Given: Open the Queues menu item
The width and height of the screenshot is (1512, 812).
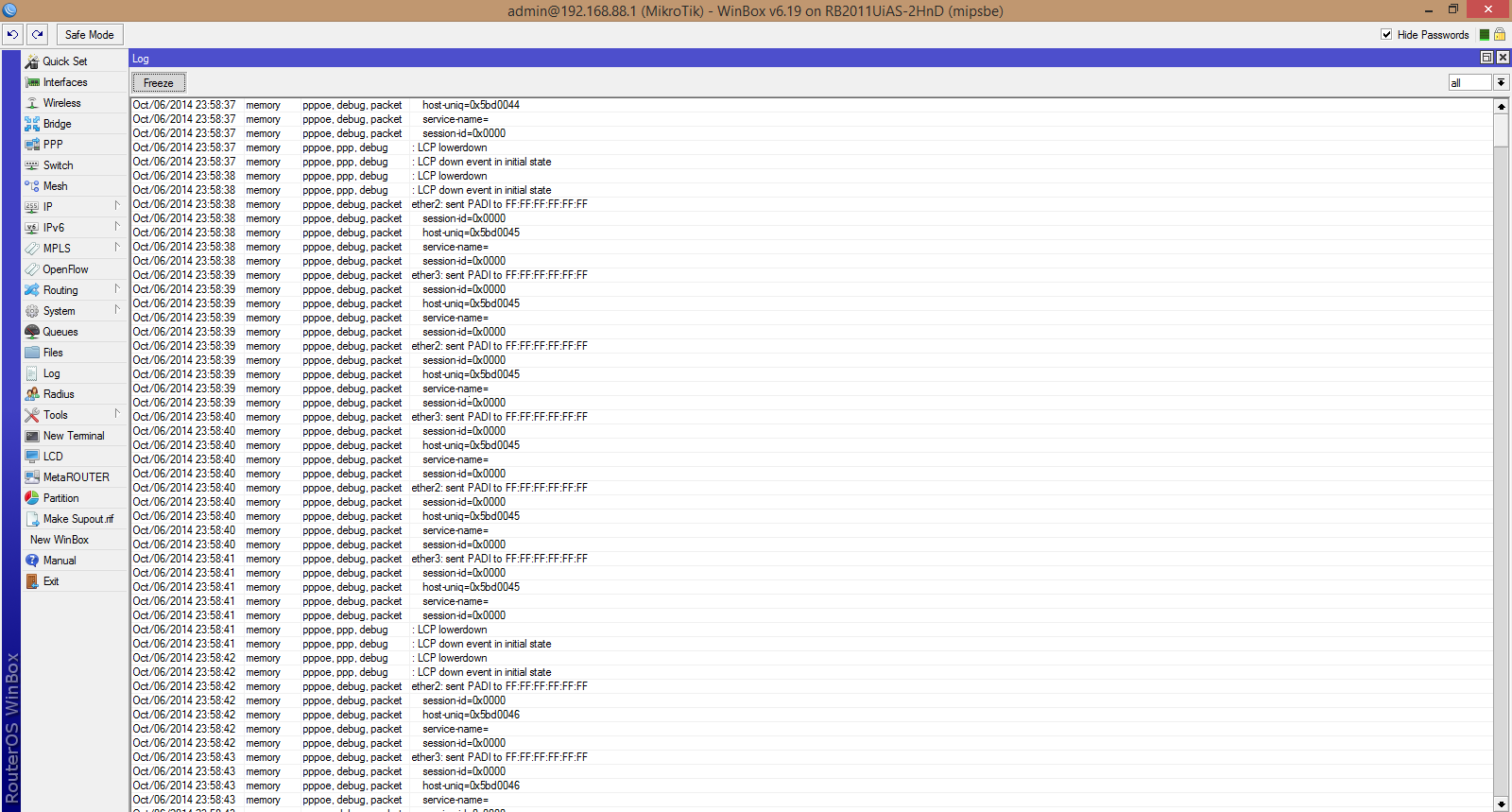Looking at the screenshot, I should (x=75, y=332).
